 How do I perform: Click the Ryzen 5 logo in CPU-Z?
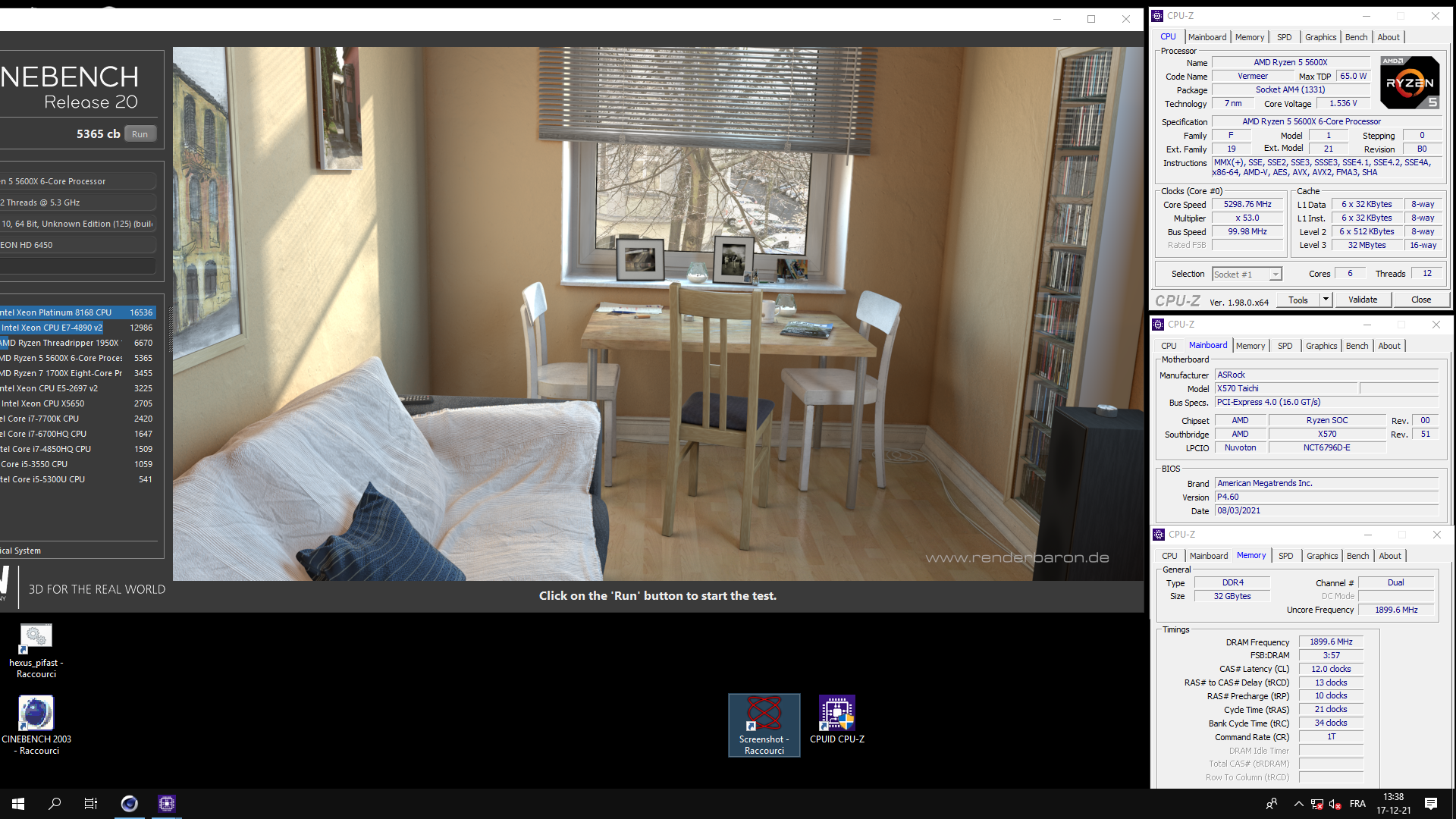[x=1410, y=83]
